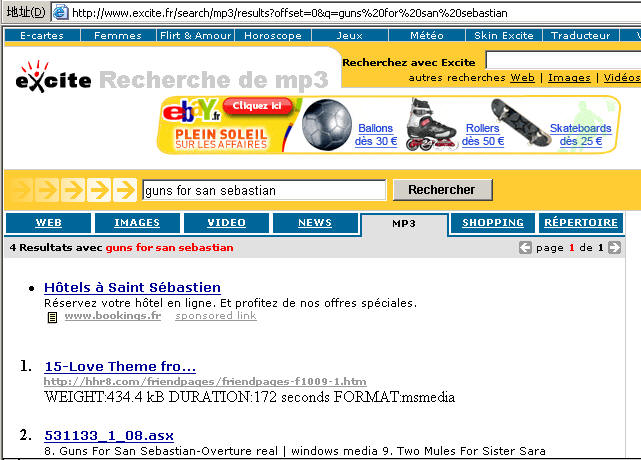Image resolution: width=641 pixels, height=460 pixels.
Task: Click the skateboard image in banner
Action: (520, 122)
